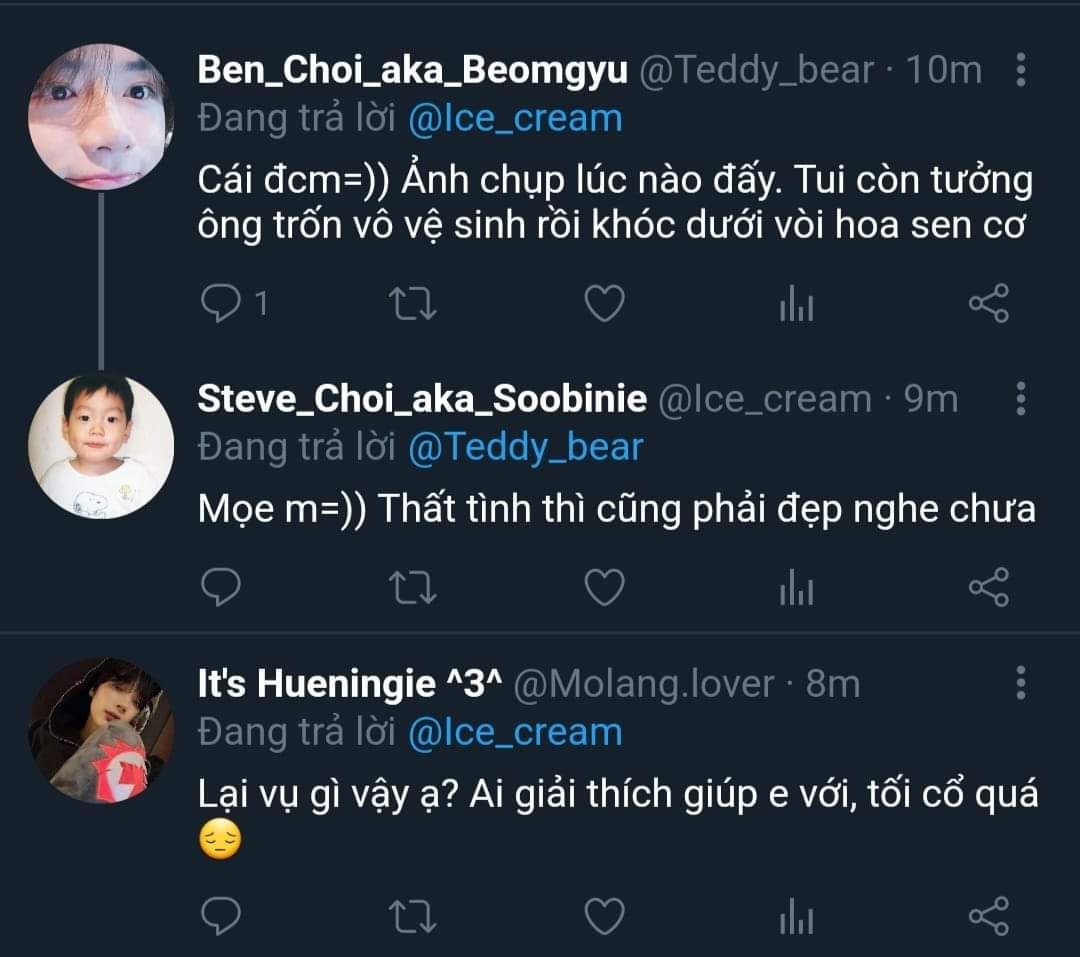View analytics for Hueningie's tweet

tap(796, 916)
